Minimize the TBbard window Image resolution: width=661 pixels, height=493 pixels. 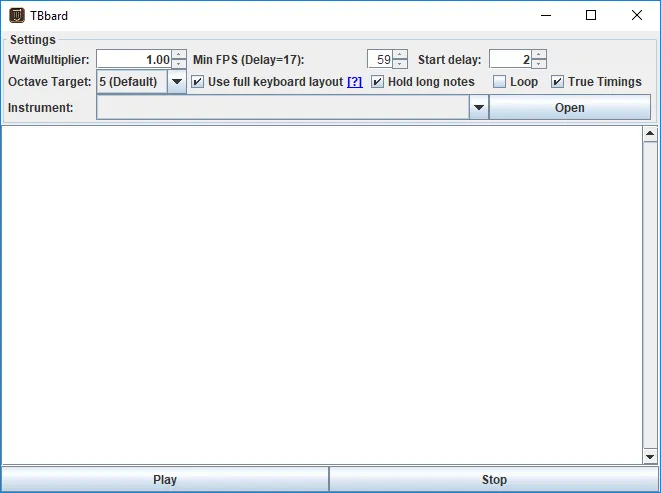(x=546, y=15)
